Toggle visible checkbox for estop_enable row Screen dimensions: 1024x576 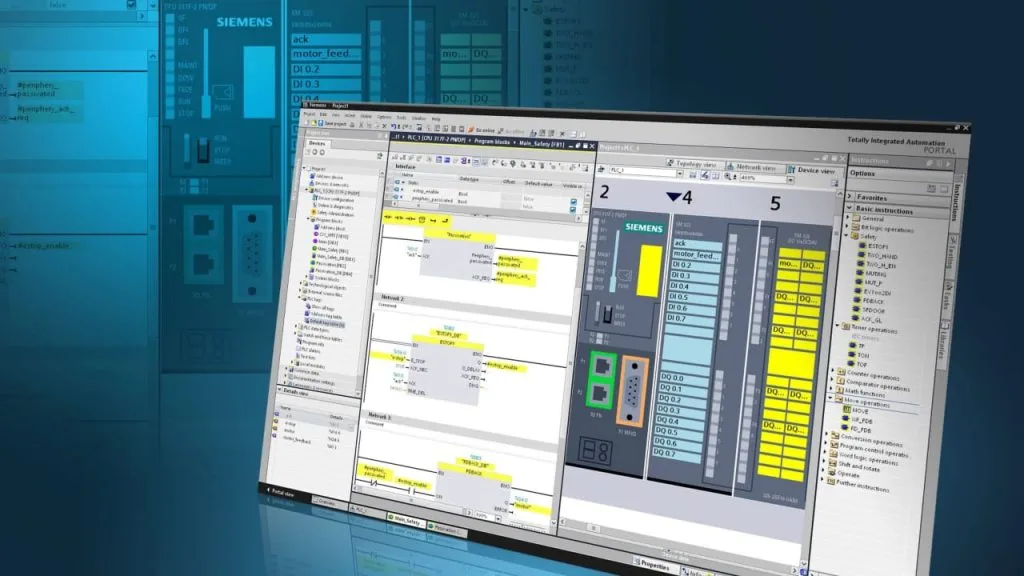click(x=573, y=202)
